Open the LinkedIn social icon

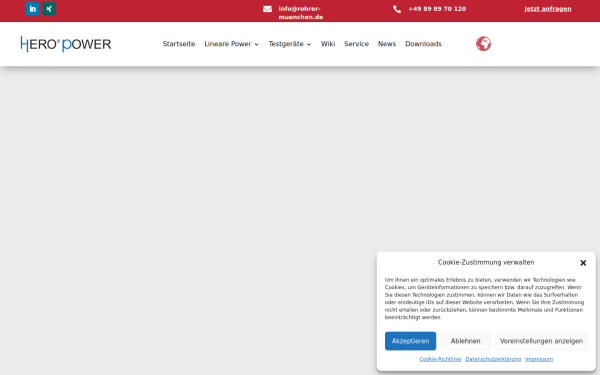click(33, 9)
